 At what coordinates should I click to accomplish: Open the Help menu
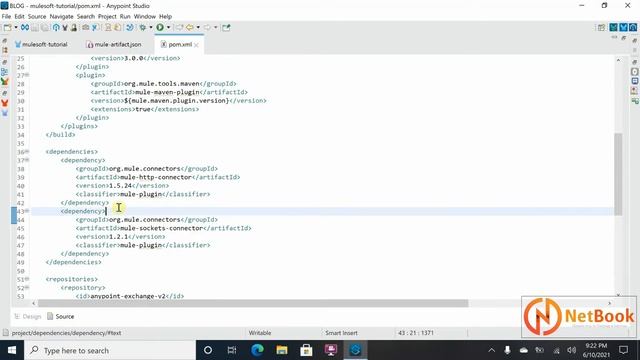coord(165,16)
